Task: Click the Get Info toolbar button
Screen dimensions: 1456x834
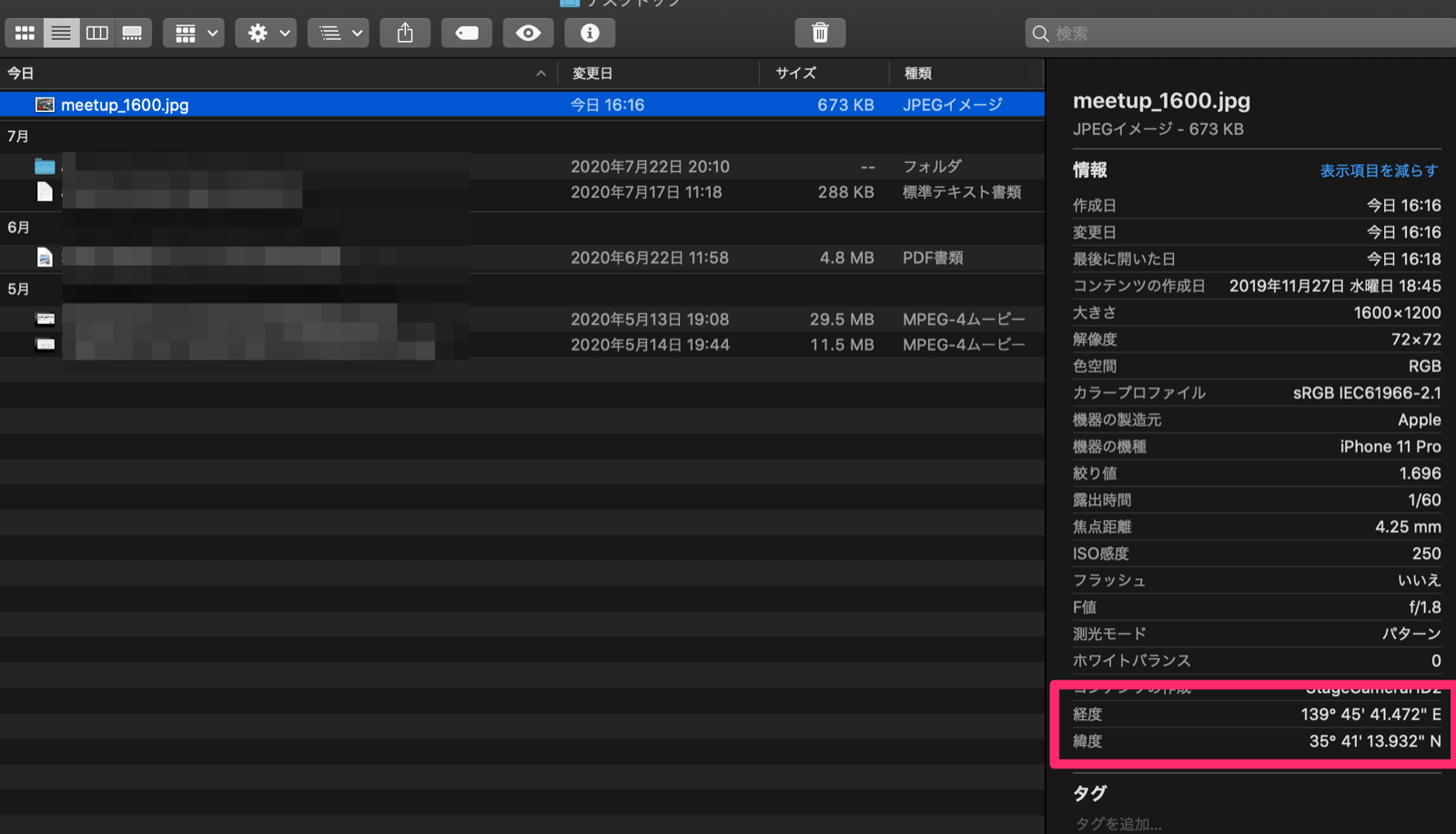Action: (x=590, y=34)
